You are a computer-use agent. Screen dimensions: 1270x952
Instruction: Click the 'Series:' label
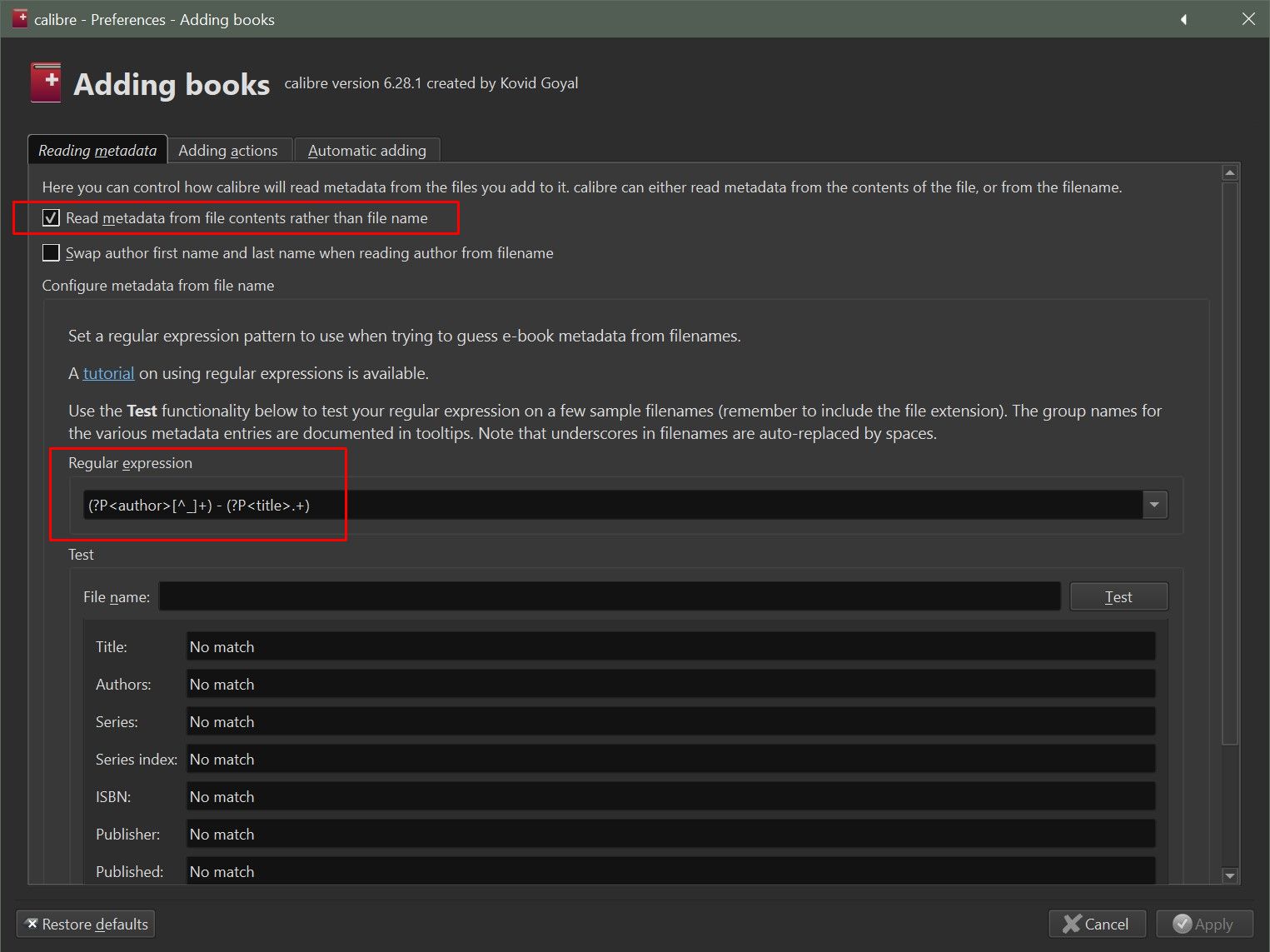[x=117, y=722]
